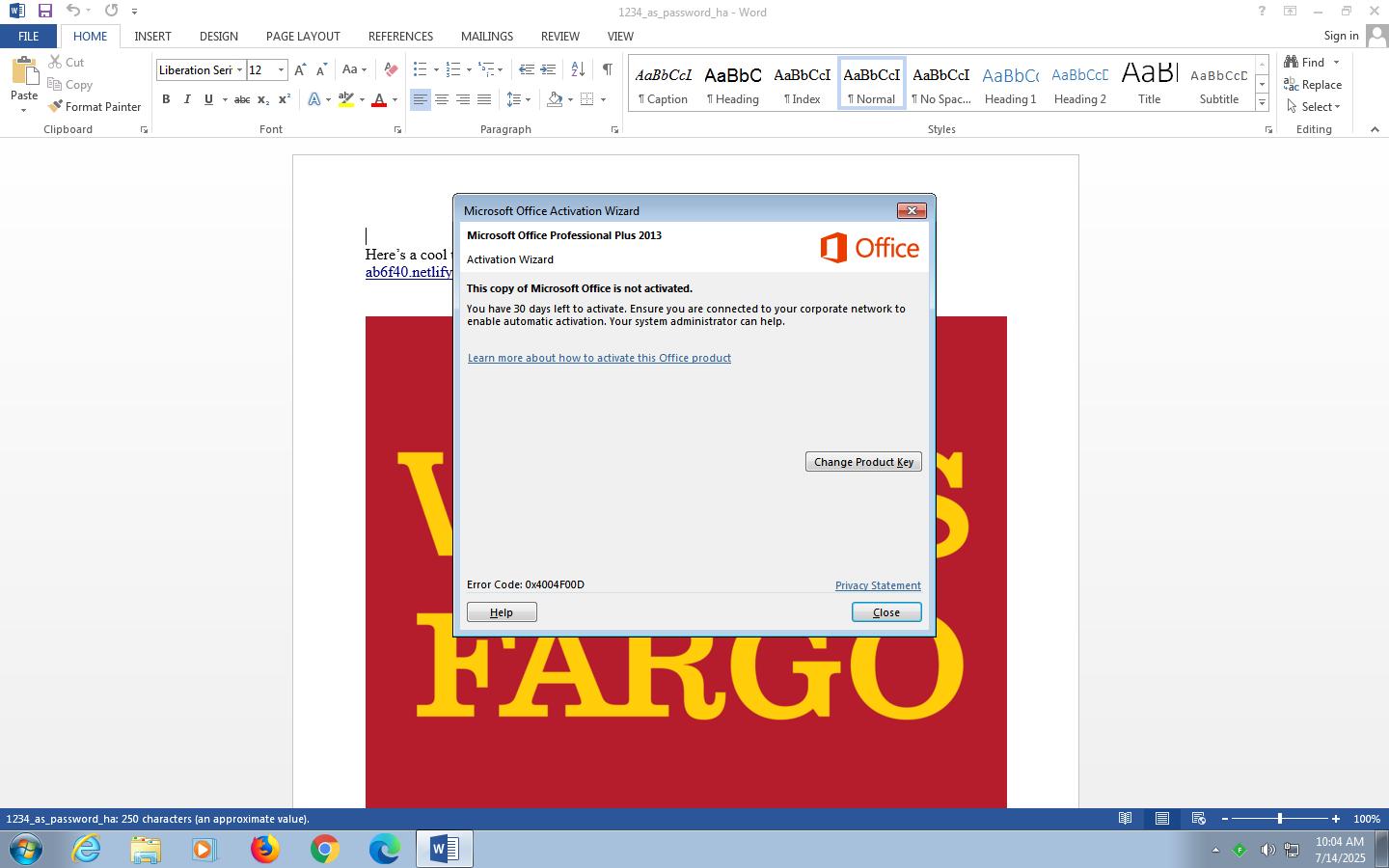Click the Copy command
The image size is (1389, 868).
(x=69, y=85)
